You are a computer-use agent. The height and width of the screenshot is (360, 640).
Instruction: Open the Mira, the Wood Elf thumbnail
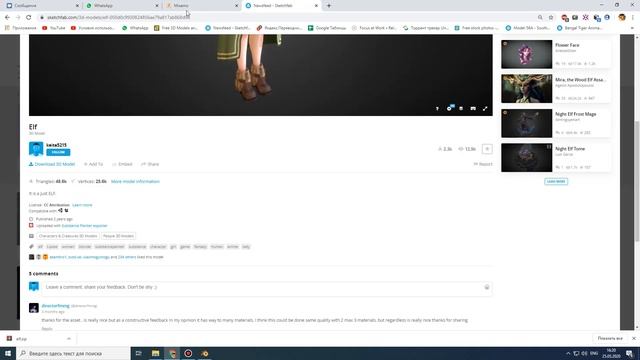[x=527, y=89]
